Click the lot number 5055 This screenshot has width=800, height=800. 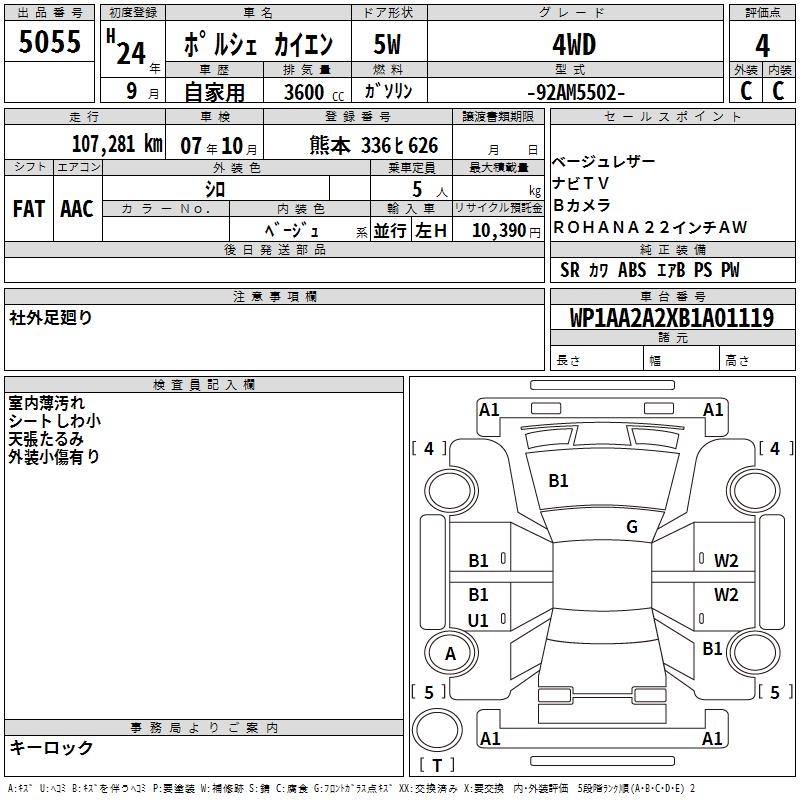(49, 41)
